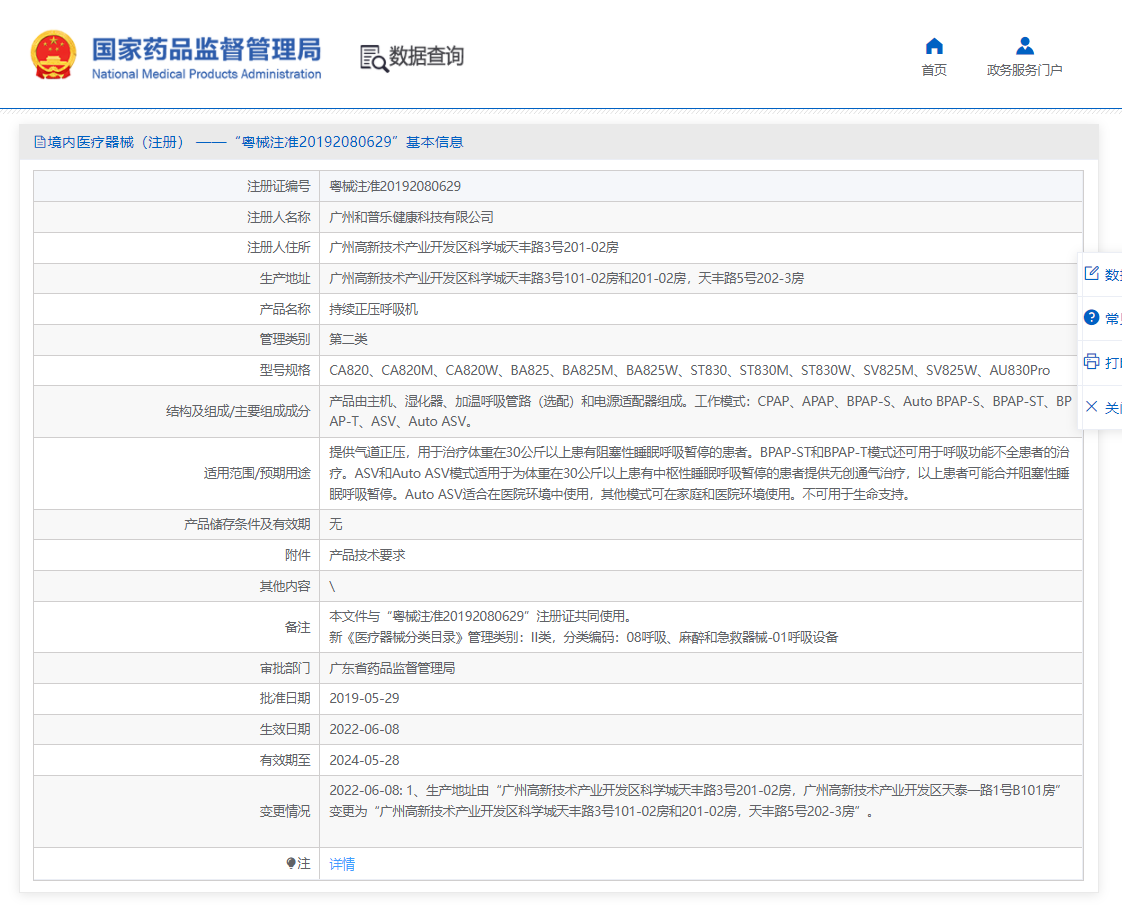Select the backslash value under 其他内容
This screenshot has height=905, width=1122.
point(332,587)
